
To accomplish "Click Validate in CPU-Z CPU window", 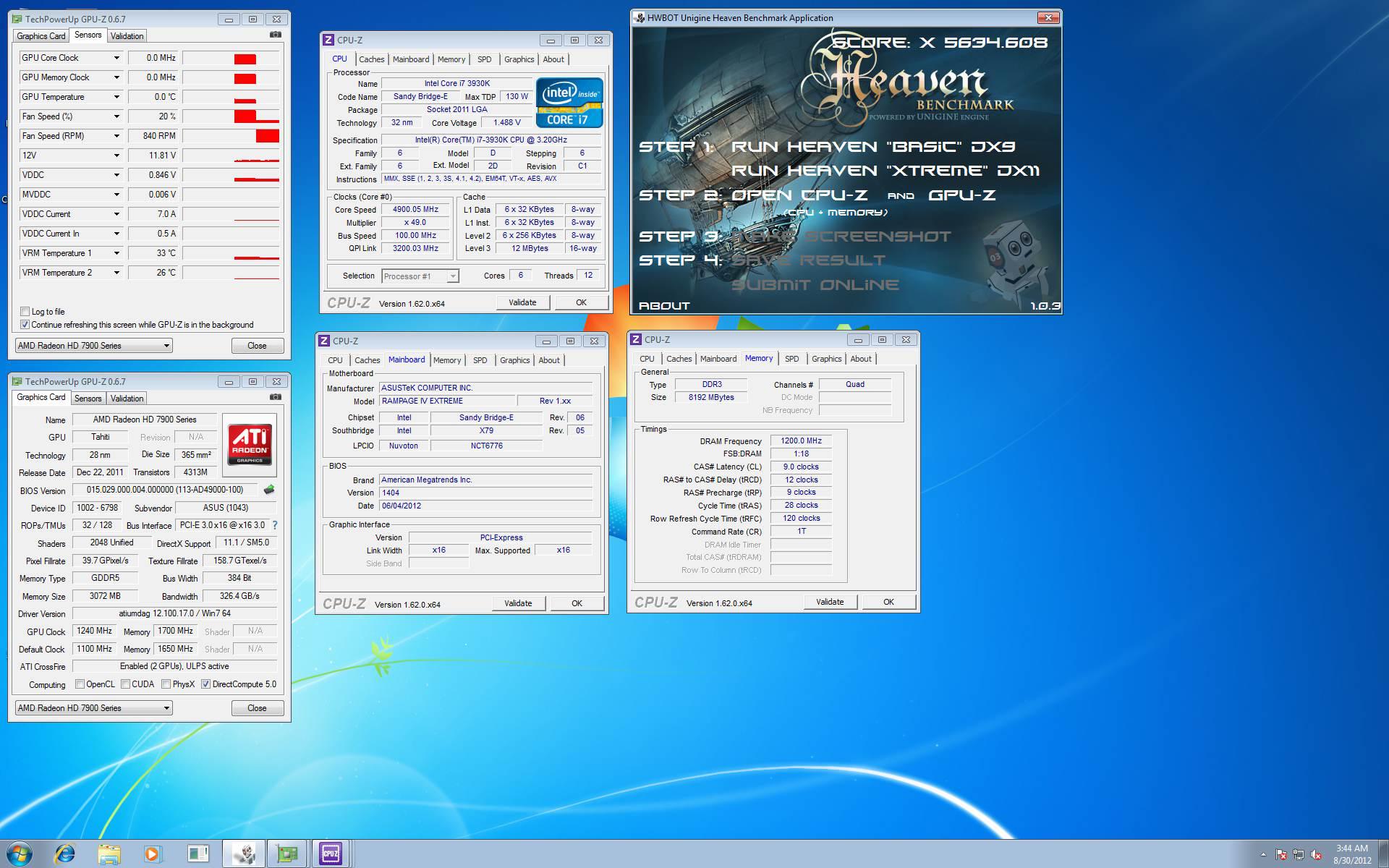I will [522, 302].
